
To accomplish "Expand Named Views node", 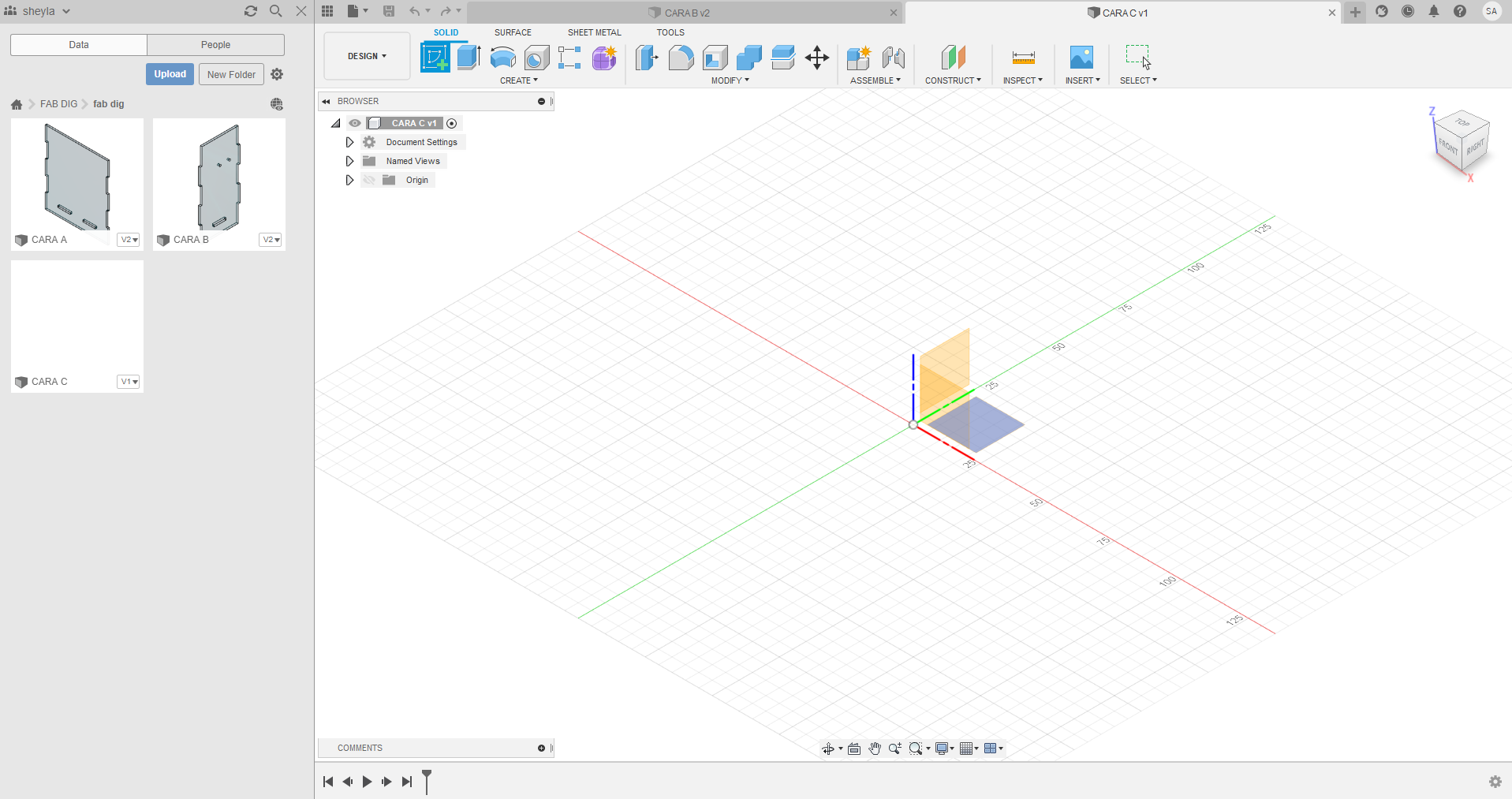I will 349,161.
